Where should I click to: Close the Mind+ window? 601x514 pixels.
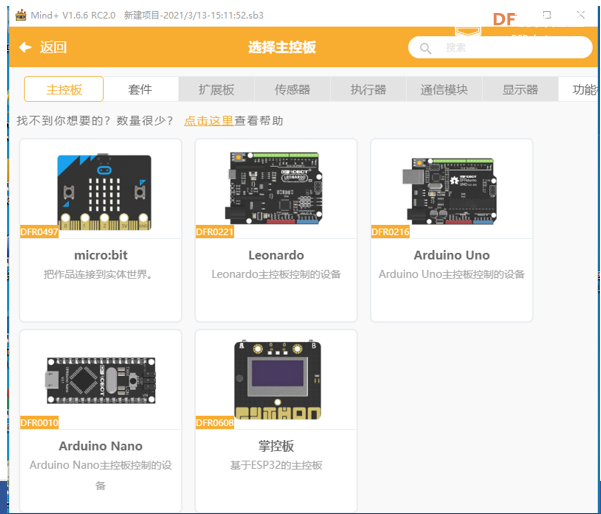click(x=581, y=15)
